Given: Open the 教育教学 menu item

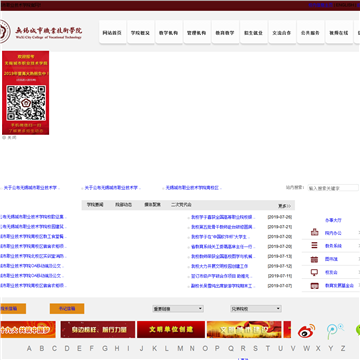Looking at the screenshot, I should tap(225, 33).
